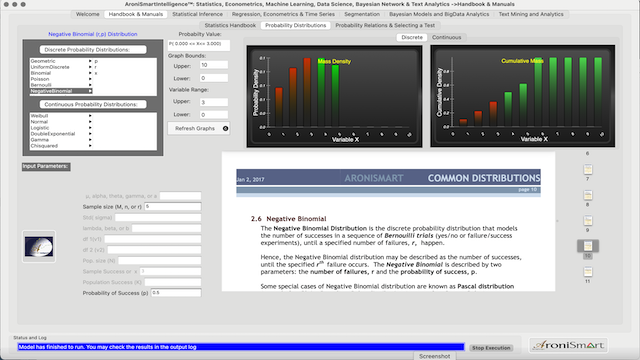Image resolution: width=640 pixels, height=360 pixels.
Task: Click the Graph Bounds Lower field
Action: click(x=214, y=78)
